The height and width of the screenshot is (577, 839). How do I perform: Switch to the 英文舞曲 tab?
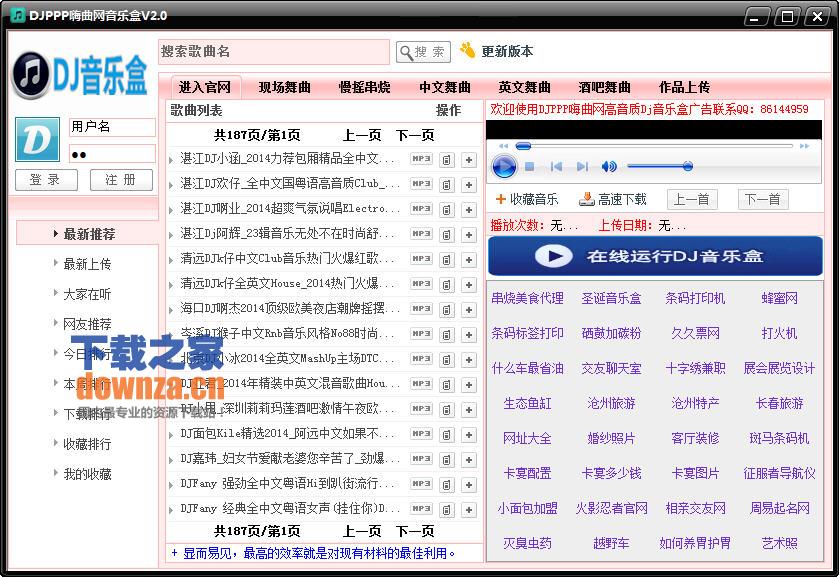coord(524,87)
